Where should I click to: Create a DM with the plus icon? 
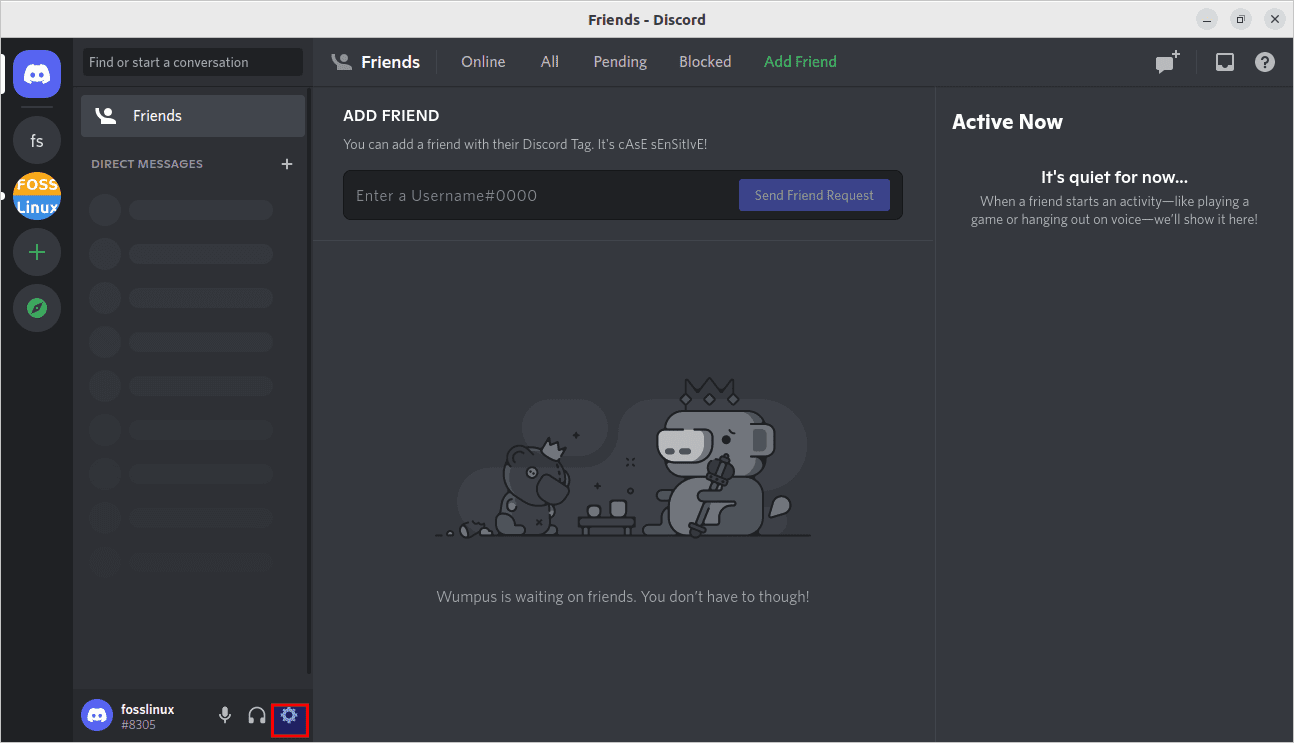[287, 164]
